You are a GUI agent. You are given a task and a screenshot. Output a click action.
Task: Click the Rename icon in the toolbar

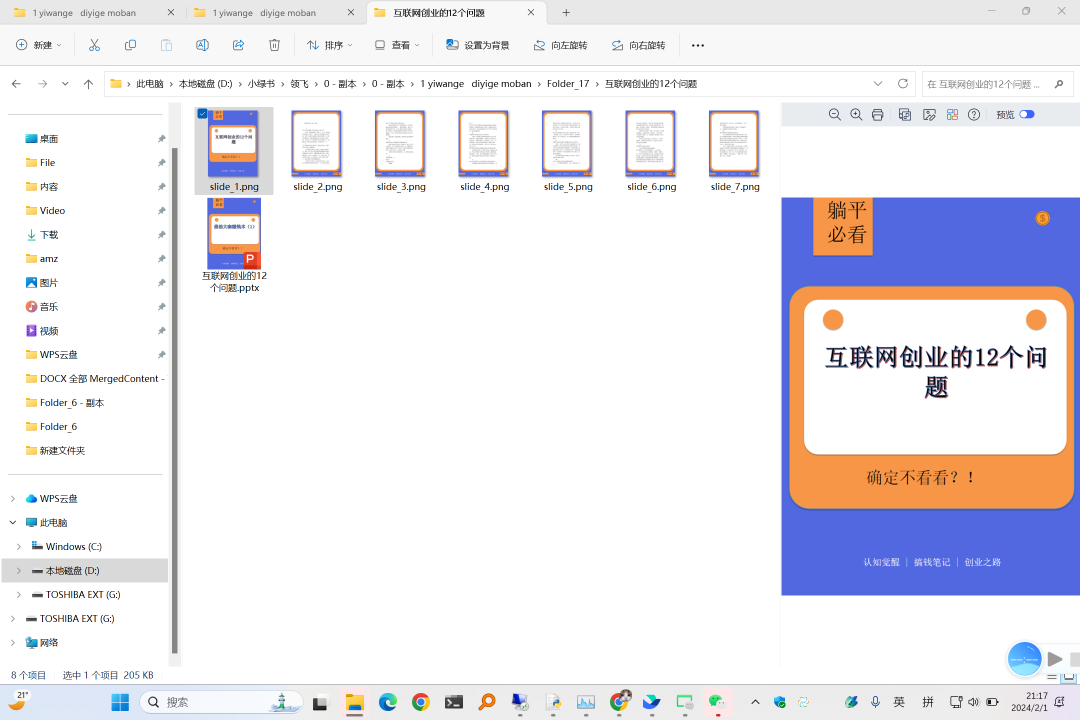(x=202, y=45)
